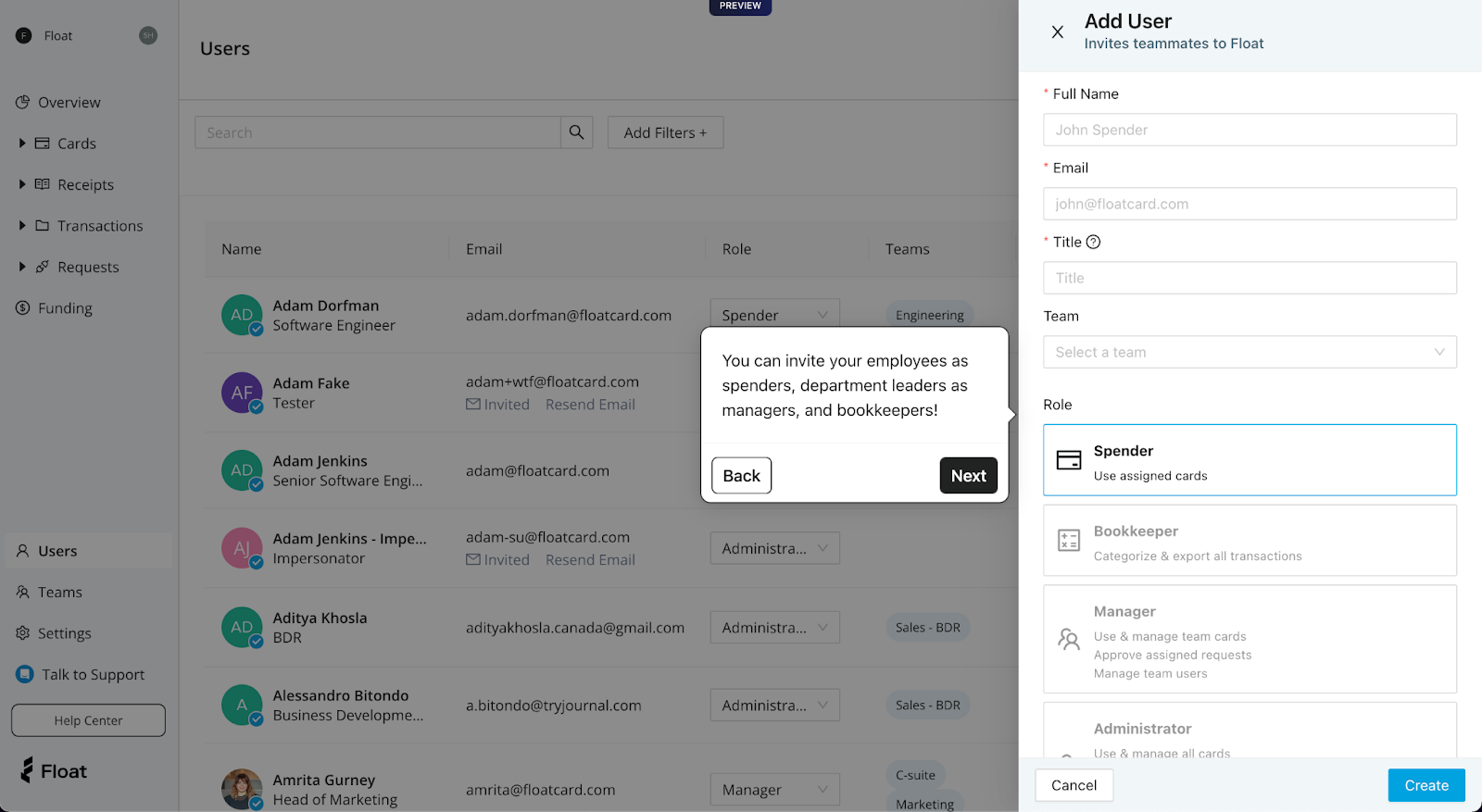1482x812 pixels.
Task: Expand the Transactions sidebar section
Action: click(22, 225)
